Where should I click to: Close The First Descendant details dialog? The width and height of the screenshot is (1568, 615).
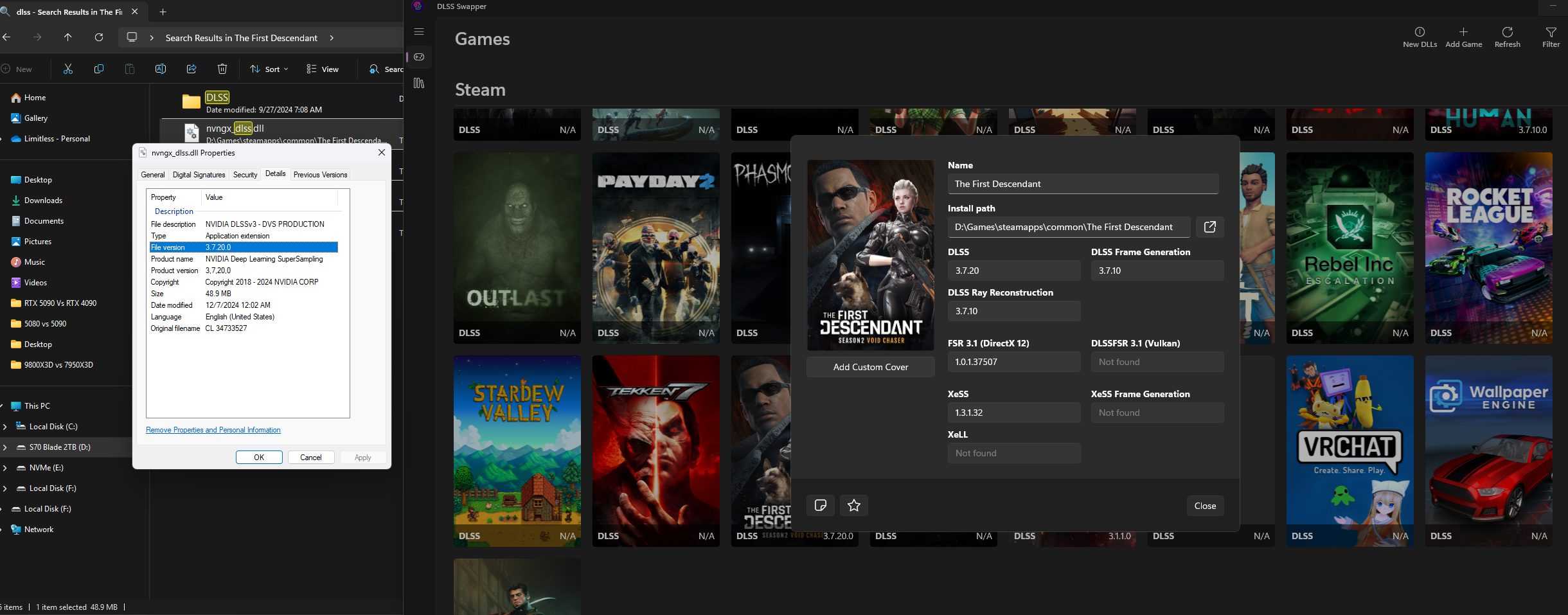point(1205,506)
